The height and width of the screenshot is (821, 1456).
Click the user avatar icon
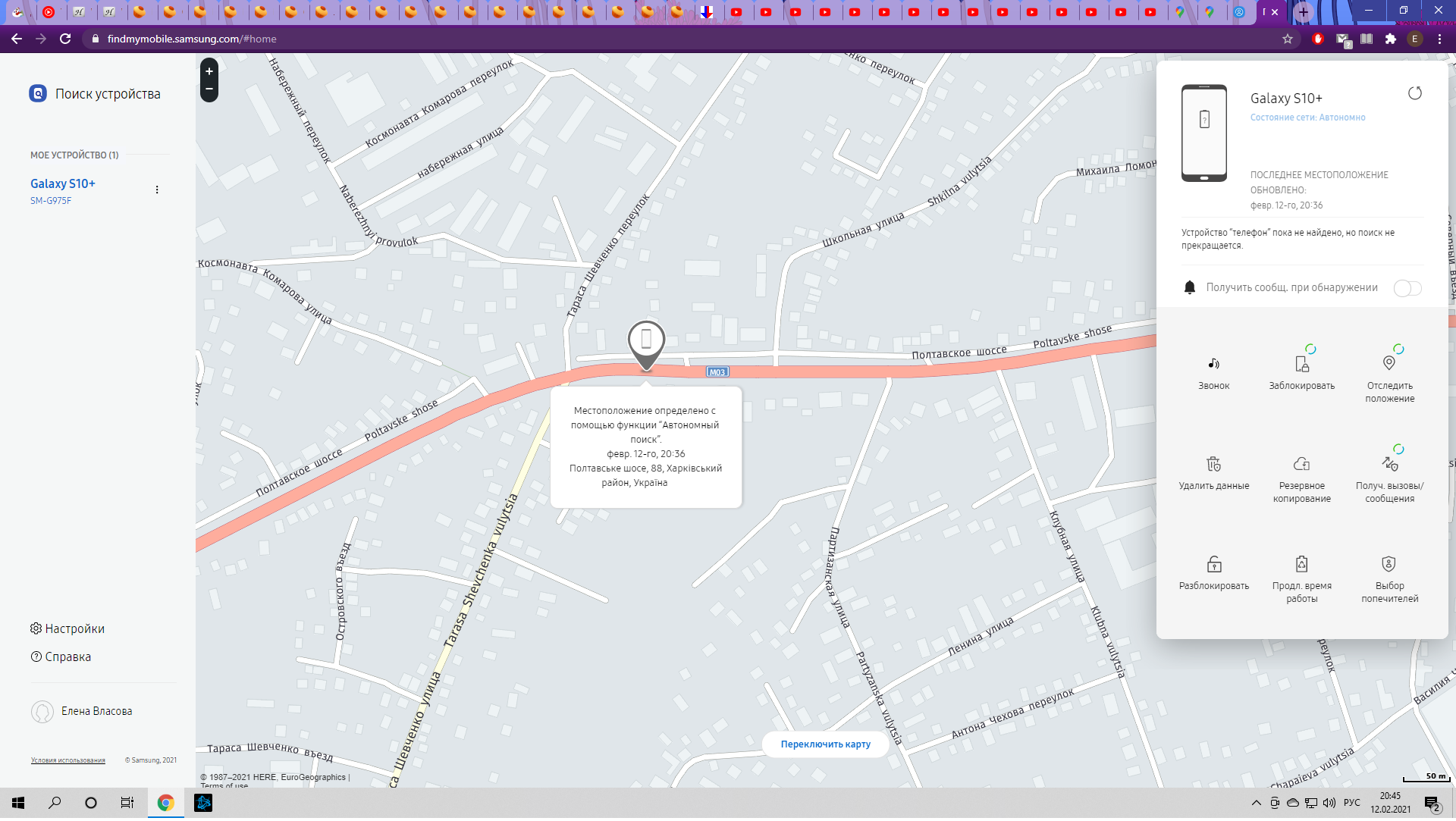pos(42,711)
